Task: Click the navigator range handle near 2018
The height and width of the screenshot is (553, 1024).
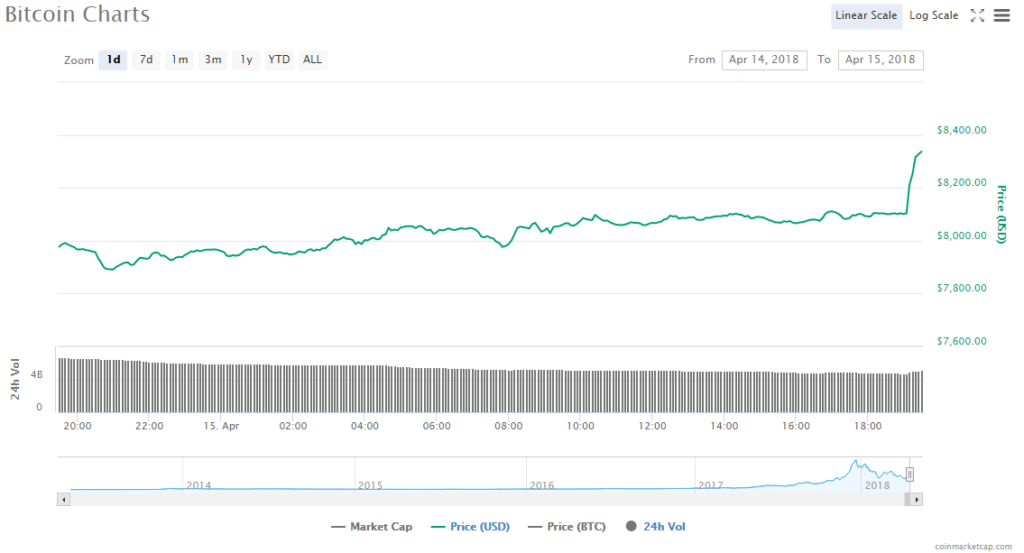Action: (x=910, y=474)
